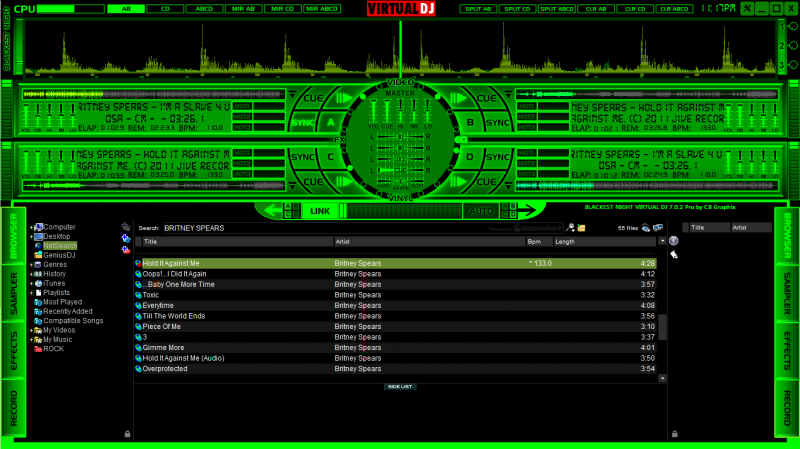The width and height of the screenshot is (800, 449).
Task: Click the right crossfader arrow
Action: (528, 210)
